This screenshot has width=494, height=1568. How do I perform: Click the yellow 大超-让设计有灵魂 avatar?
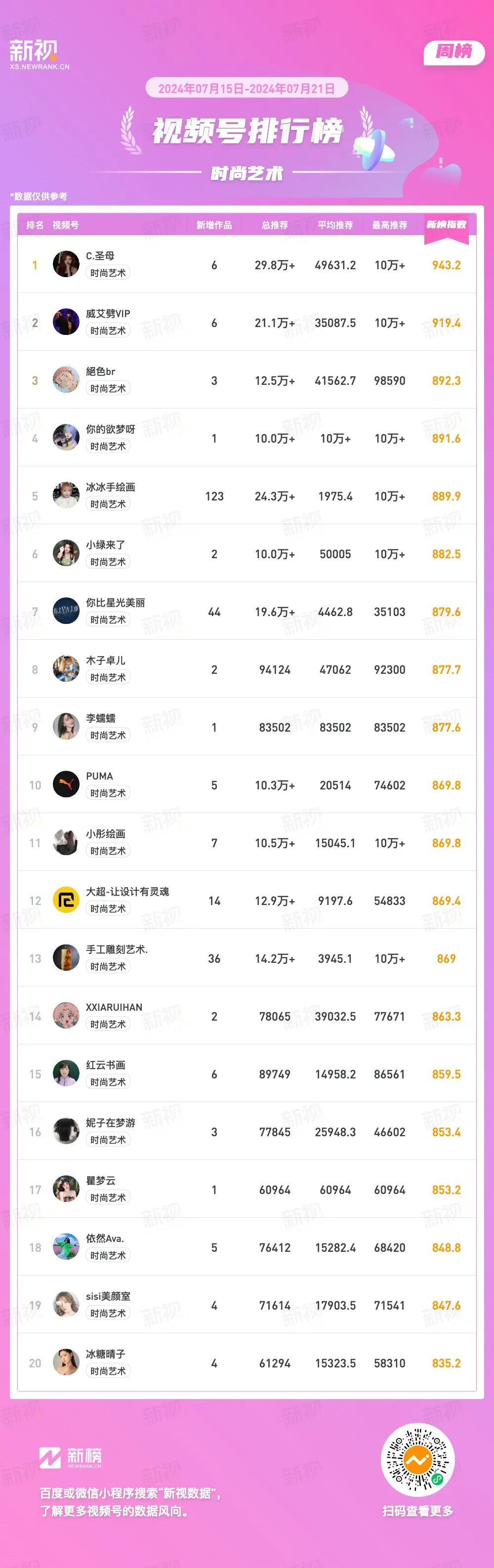click(x=66, y=900)
